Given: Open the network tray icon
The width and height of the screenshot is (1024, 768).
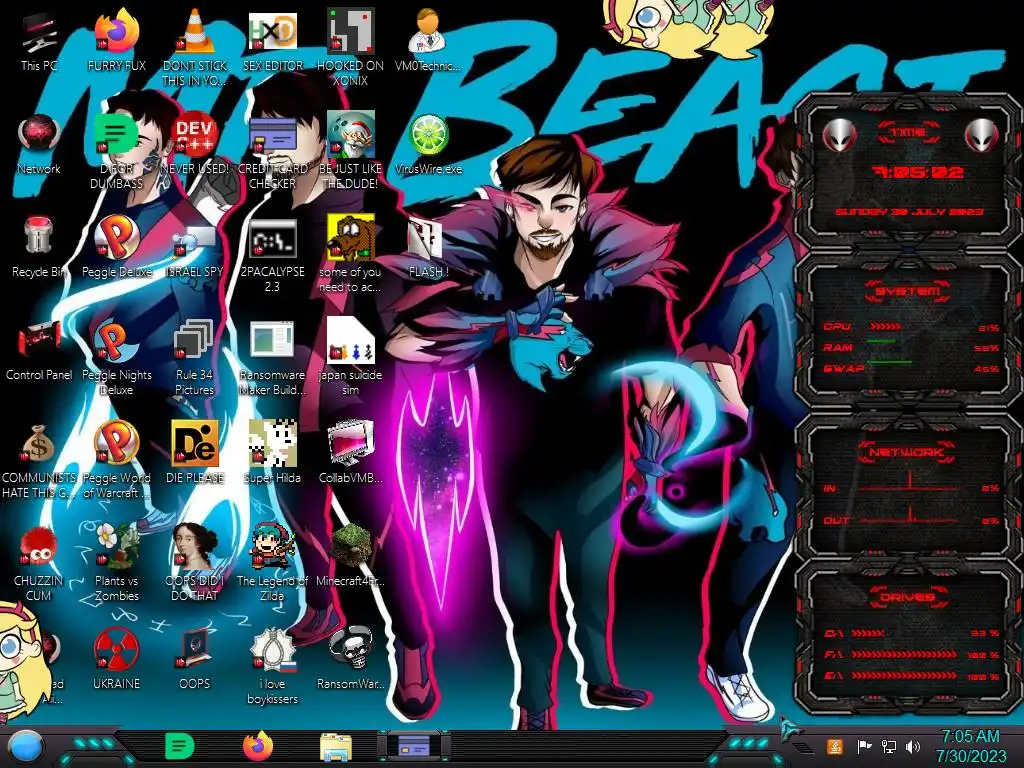Looking at the screenshot, I should [x=888, y=746].
